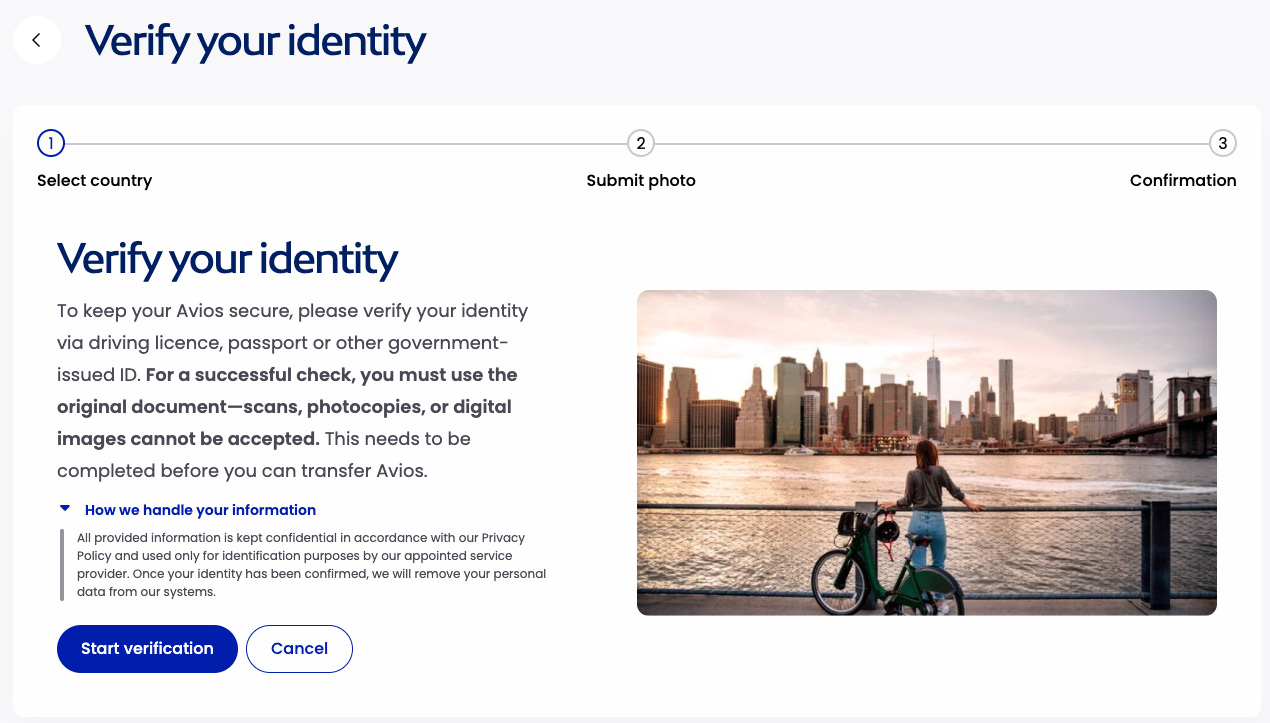Click the circled step 3 indicator

(1223, 143)
